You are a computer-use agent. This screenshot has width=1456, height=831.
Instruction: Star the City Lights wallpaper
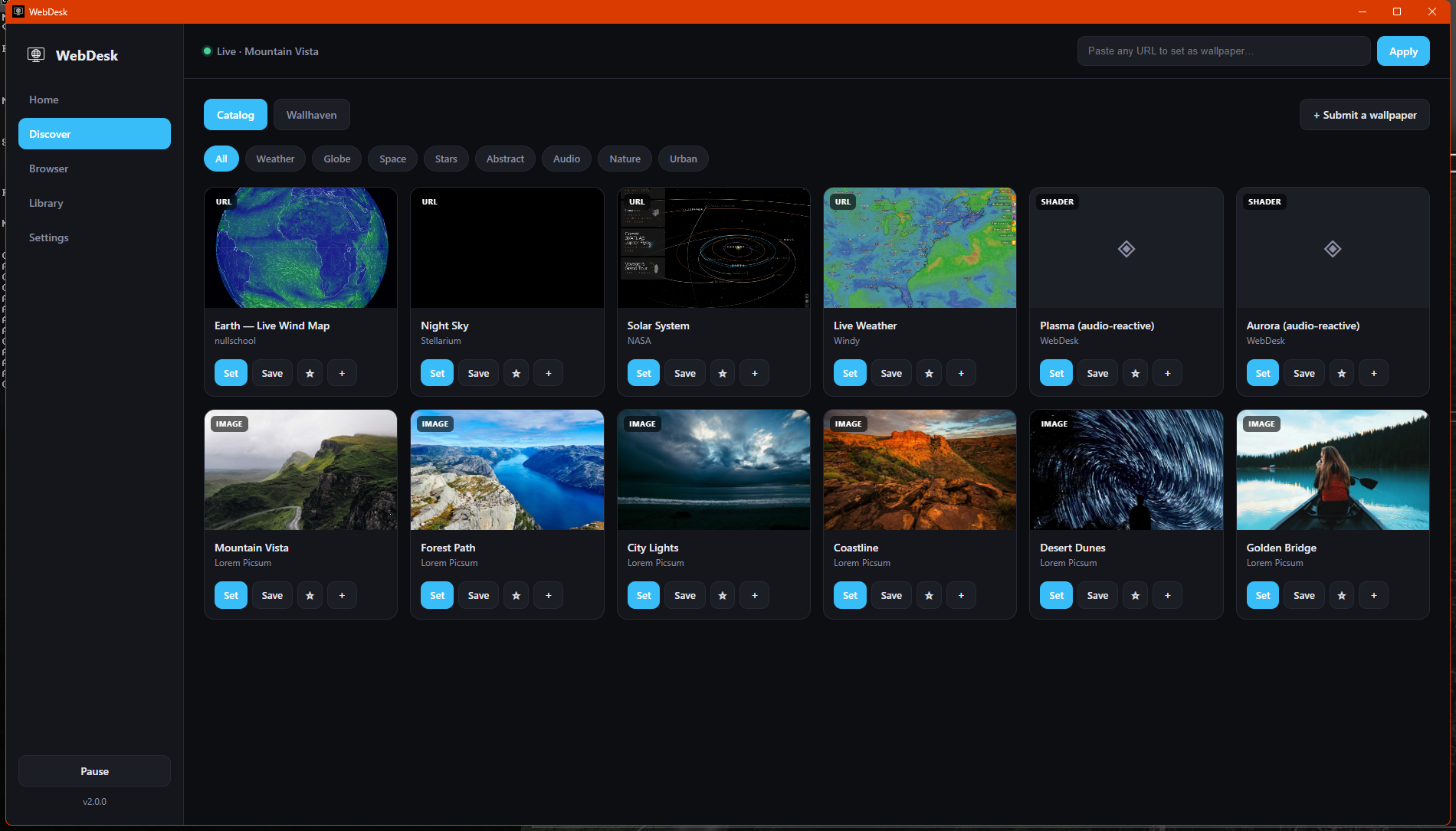coord(723,595)
